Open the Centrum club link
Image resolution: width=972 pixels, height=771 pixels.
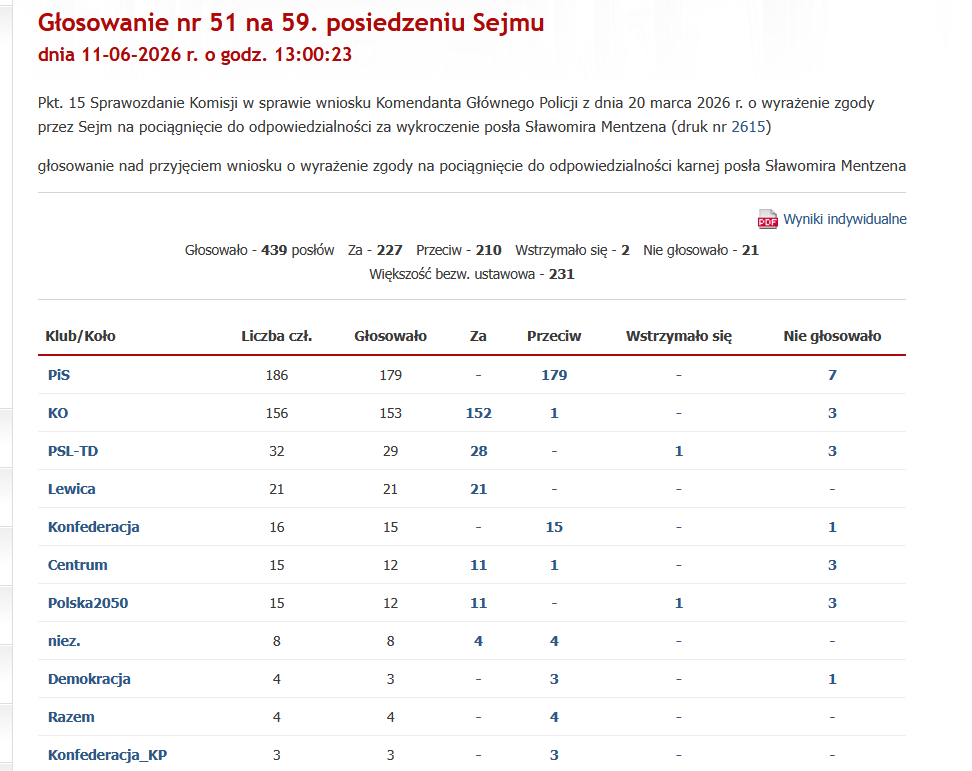(77, 565)
